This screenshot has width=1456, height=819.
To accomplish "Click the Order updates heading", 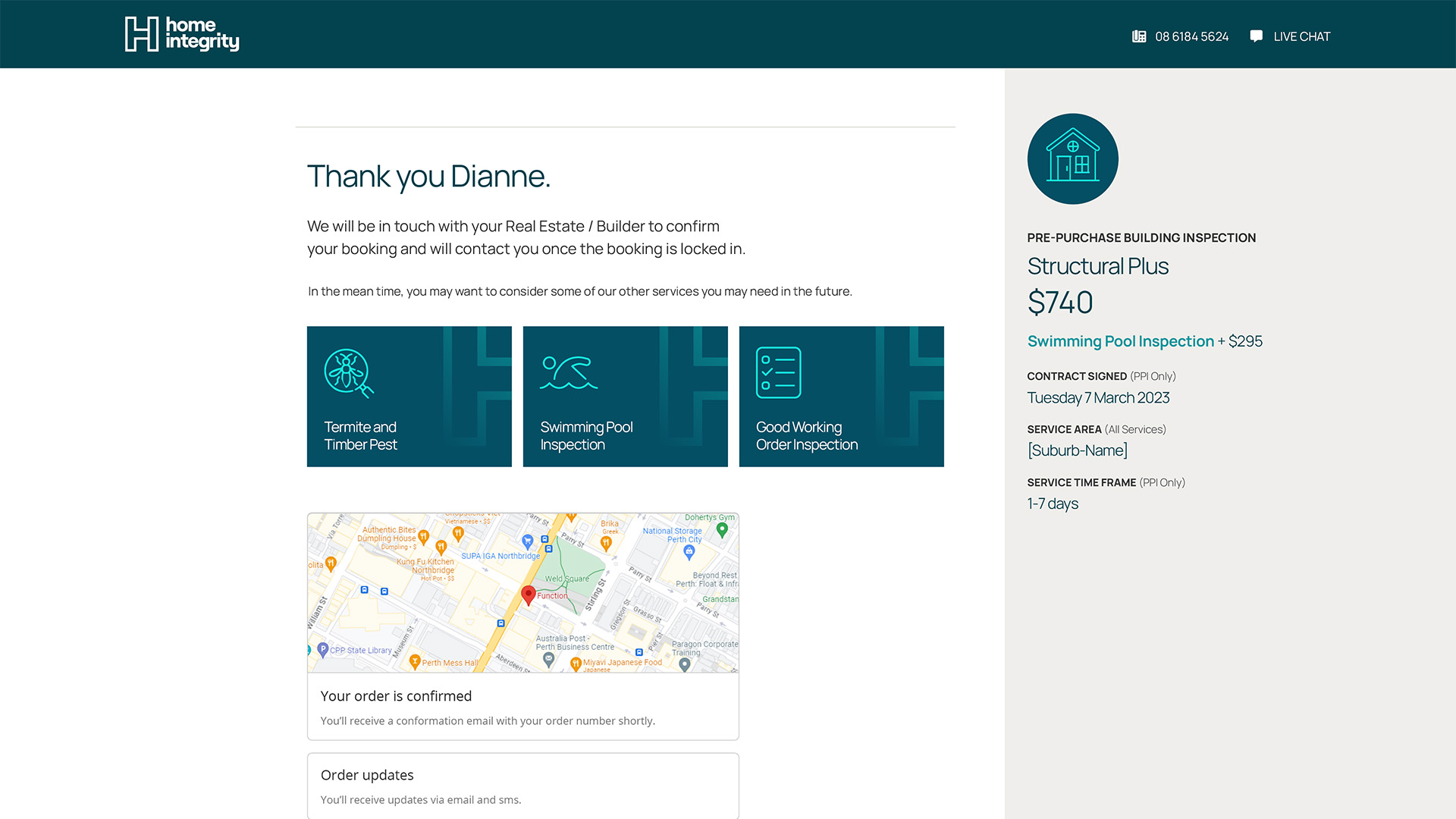I will pyautogui.click(x=367, y=775).
